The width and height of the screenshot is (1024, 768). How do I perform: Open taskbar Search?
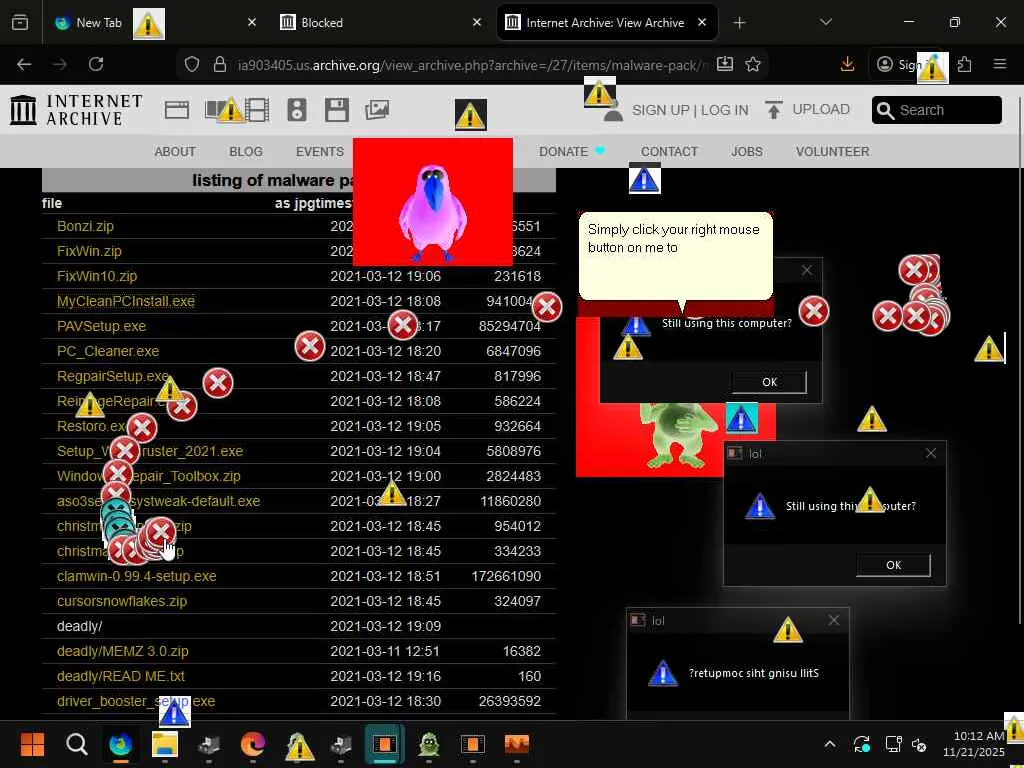pyautogui.click(x=76, y=744)
